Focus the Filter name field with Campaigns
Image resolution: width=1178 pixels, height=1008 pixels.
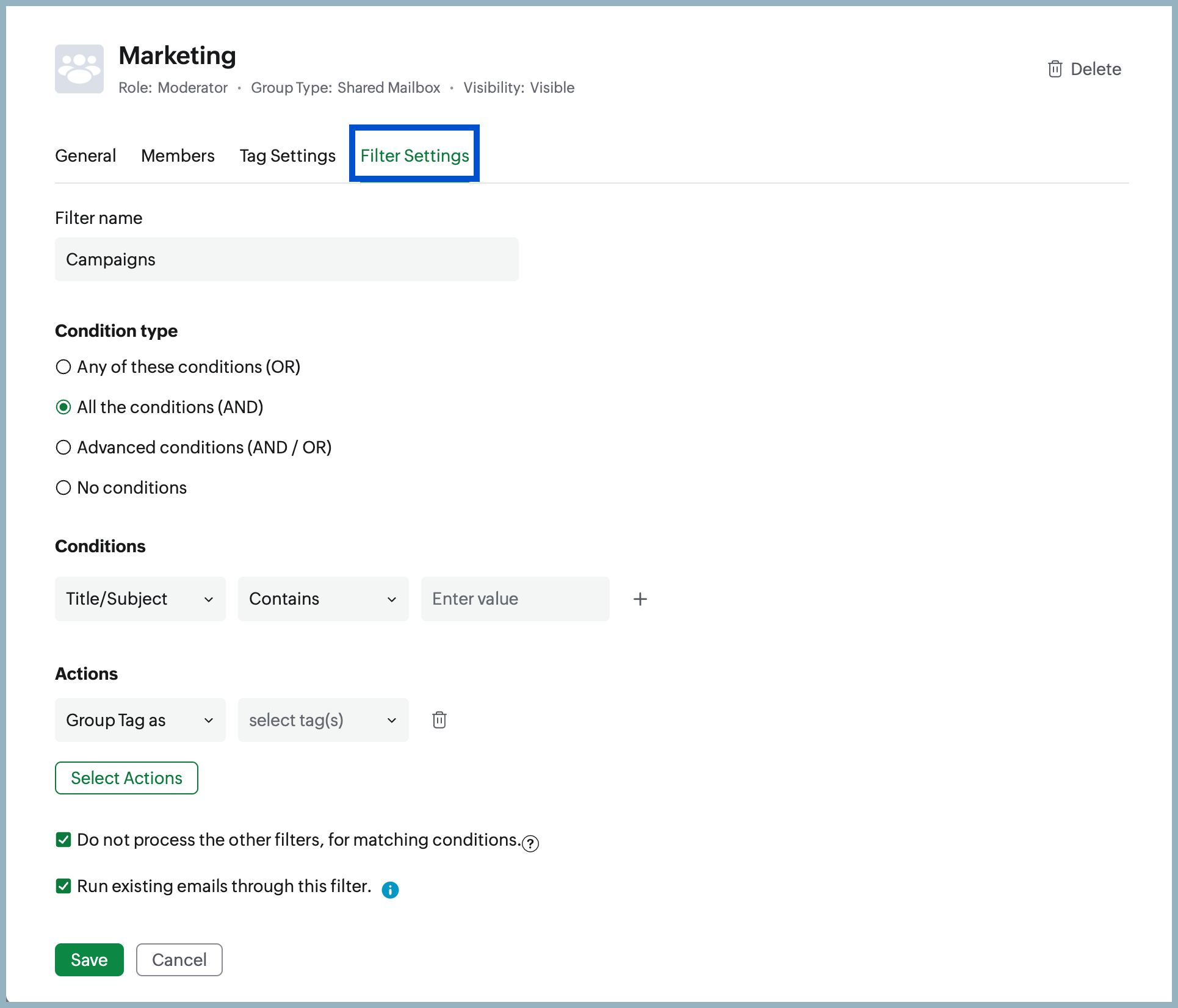pyautogui.click(x=287, y=259)
